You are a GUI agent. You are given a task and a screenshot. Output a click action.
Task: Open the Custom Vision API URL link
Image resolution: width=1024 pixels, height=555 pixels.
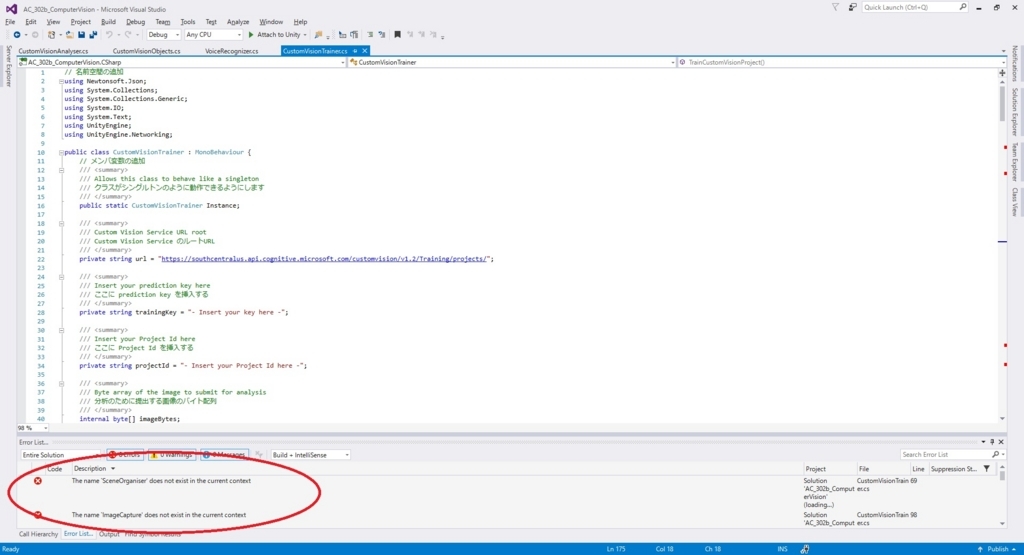click(x=324, y=259)
